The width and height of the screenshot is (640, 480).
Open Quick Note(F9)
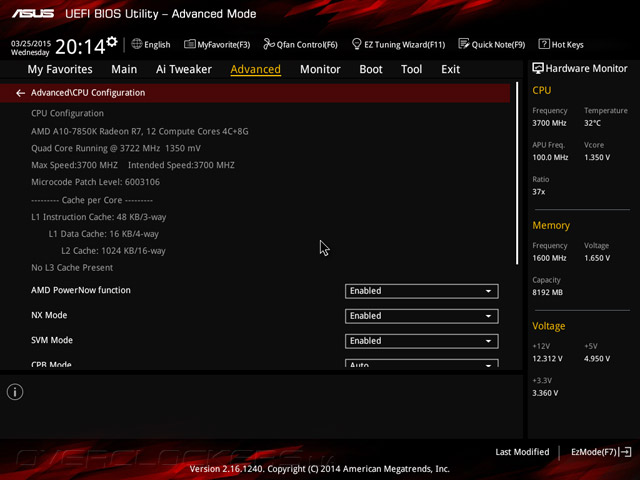(492, 44)
